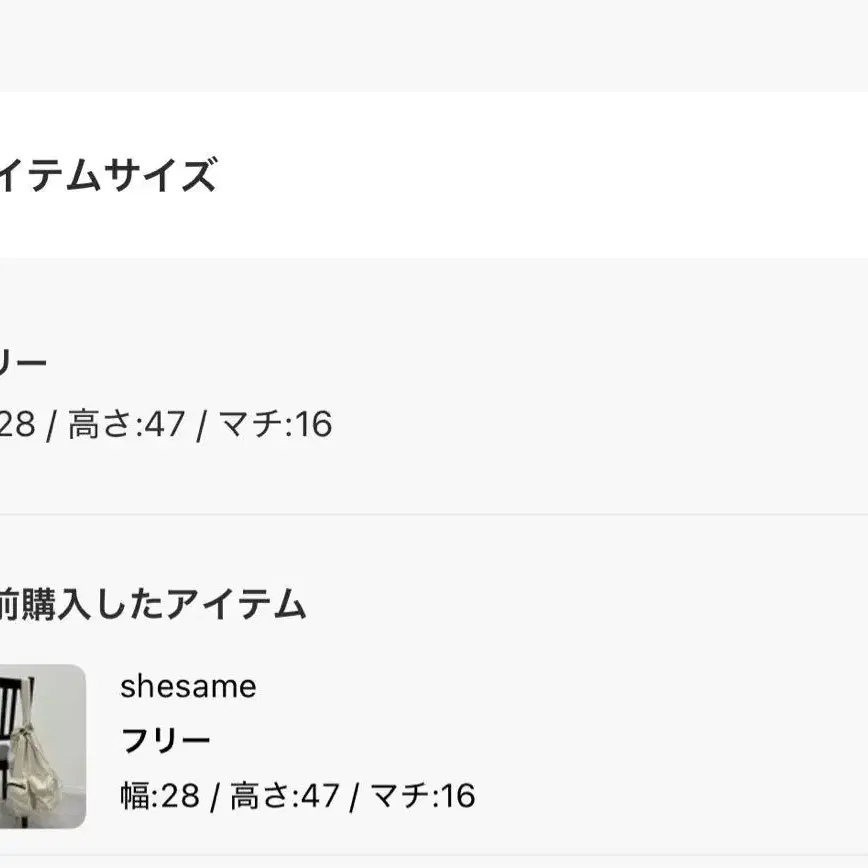Tap the 前購入したアイテム heading
The height and width of the screenshot is (868, 868).
click(x=153, y=604)
